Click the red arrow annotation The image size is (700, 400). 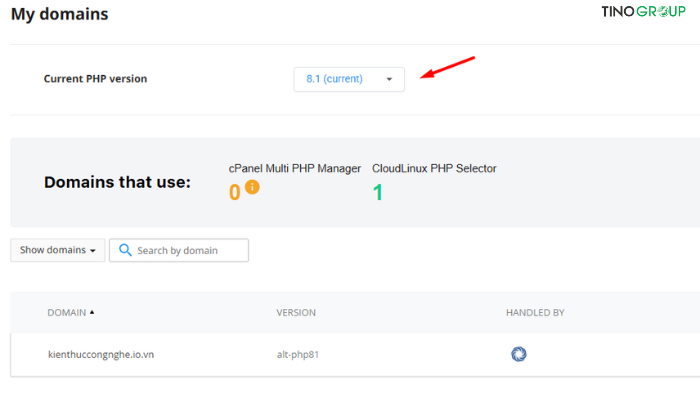pyautogui.click(x=446, y=69)
